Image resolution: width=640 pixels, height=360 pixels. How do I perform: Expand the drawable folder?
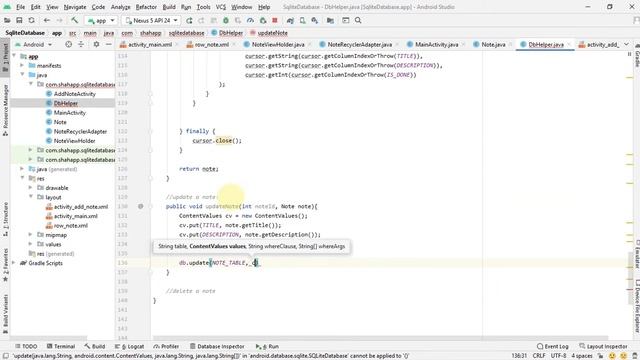31,188
